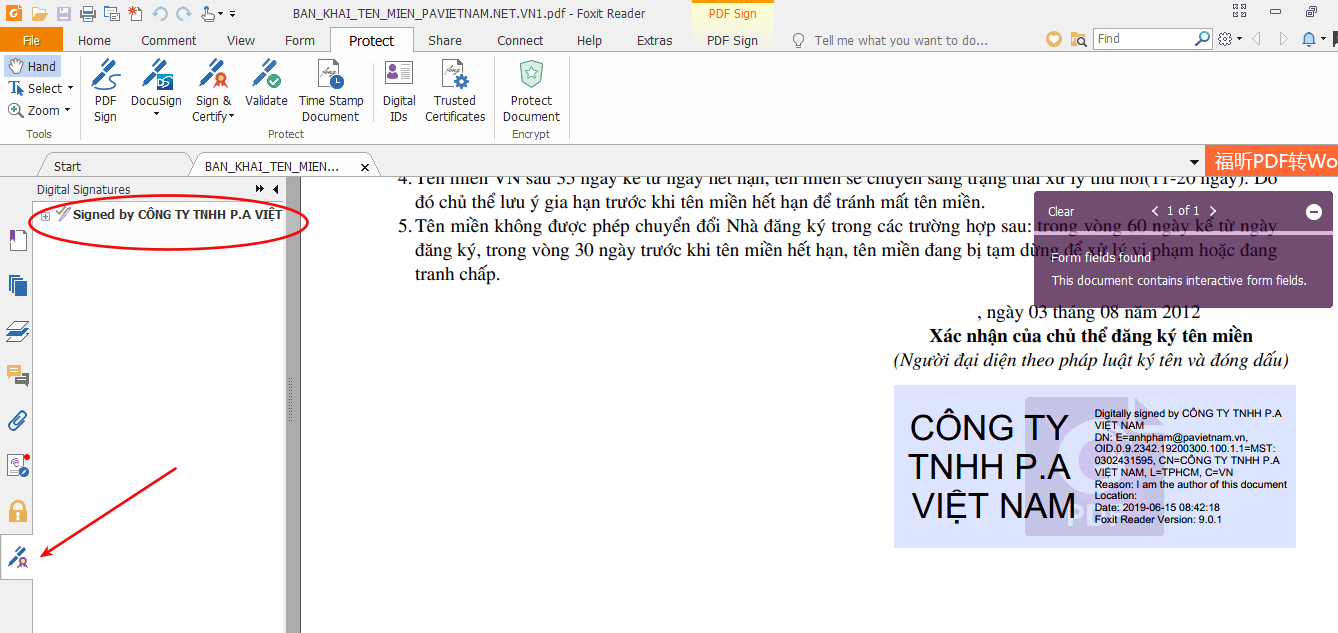Open Digital IDs manager
Viewport: 1338px width, 633px height.
click(399, 90)
